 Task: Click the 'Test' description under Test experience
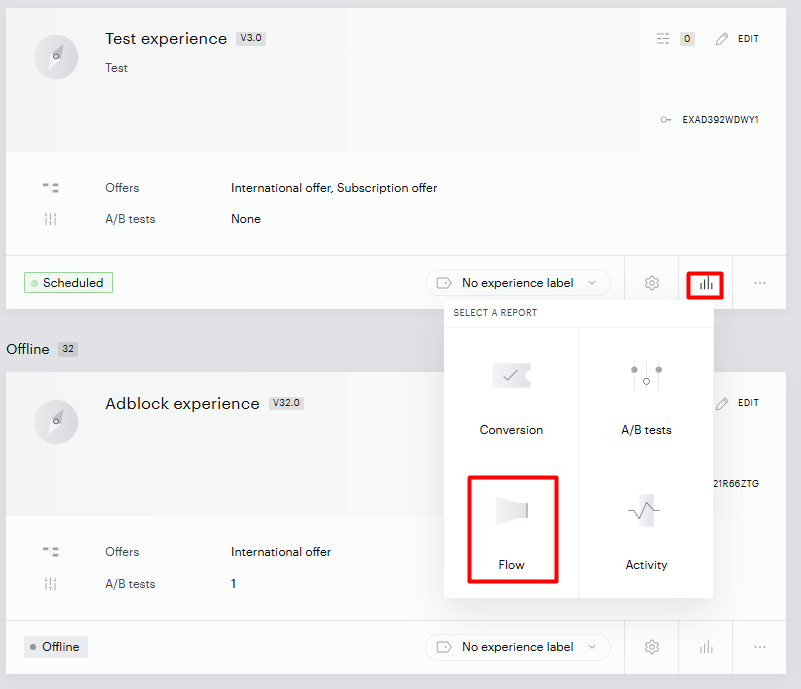(116, 68)
